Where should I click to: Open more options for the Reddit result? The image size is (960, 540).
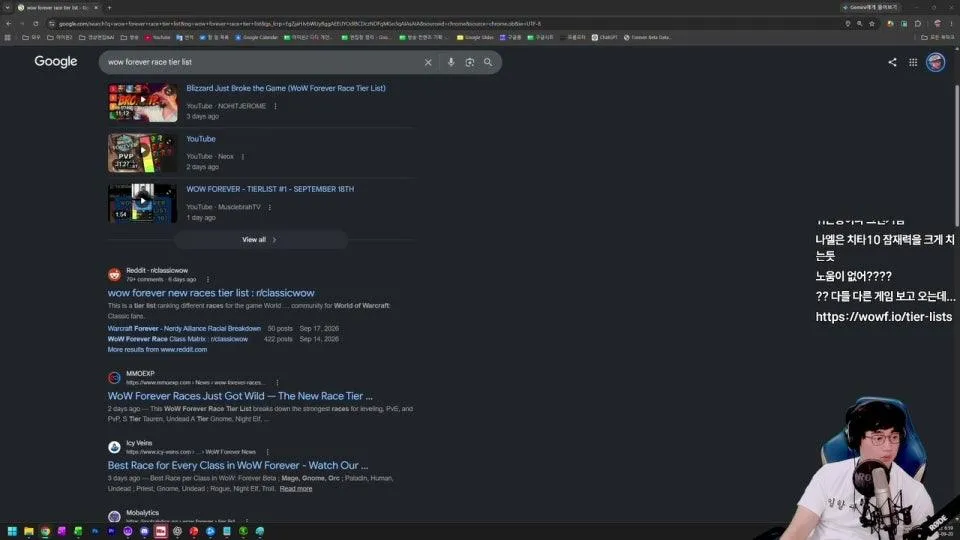click(x=208, y=279)
